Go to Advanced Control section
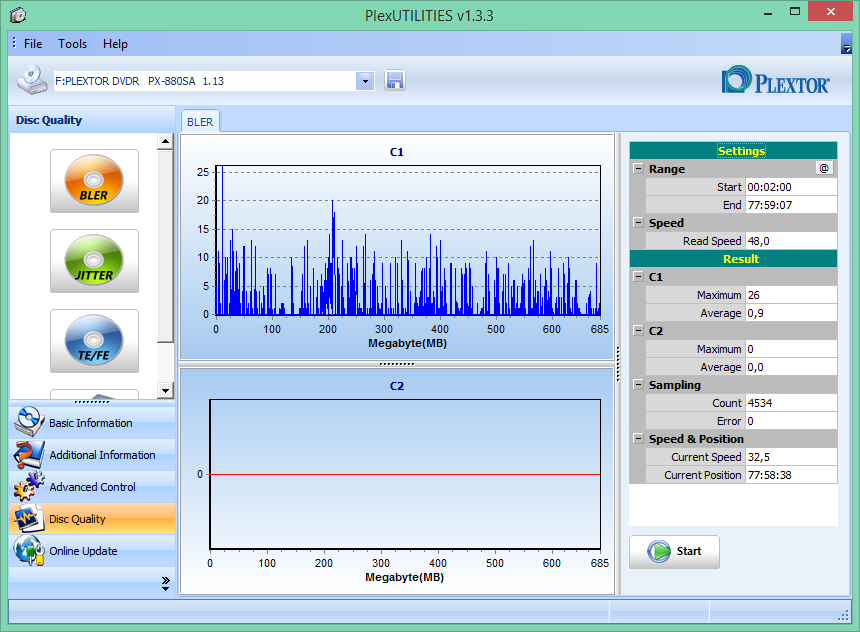860x632 pixels. pyautogui.click(x=92, y=487)
